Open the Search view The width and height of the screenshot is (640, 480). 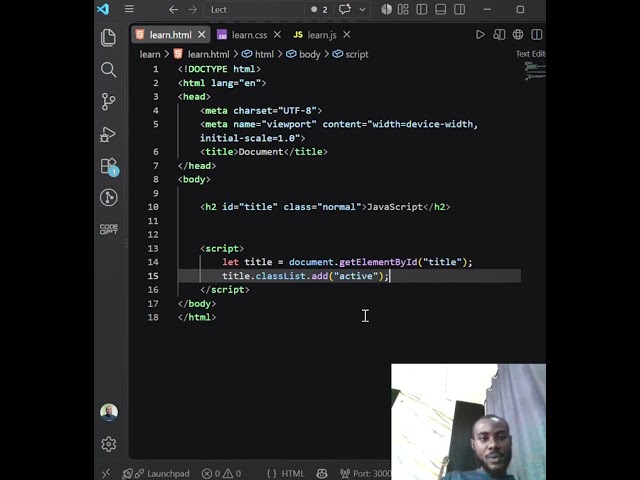pos(108,70)
